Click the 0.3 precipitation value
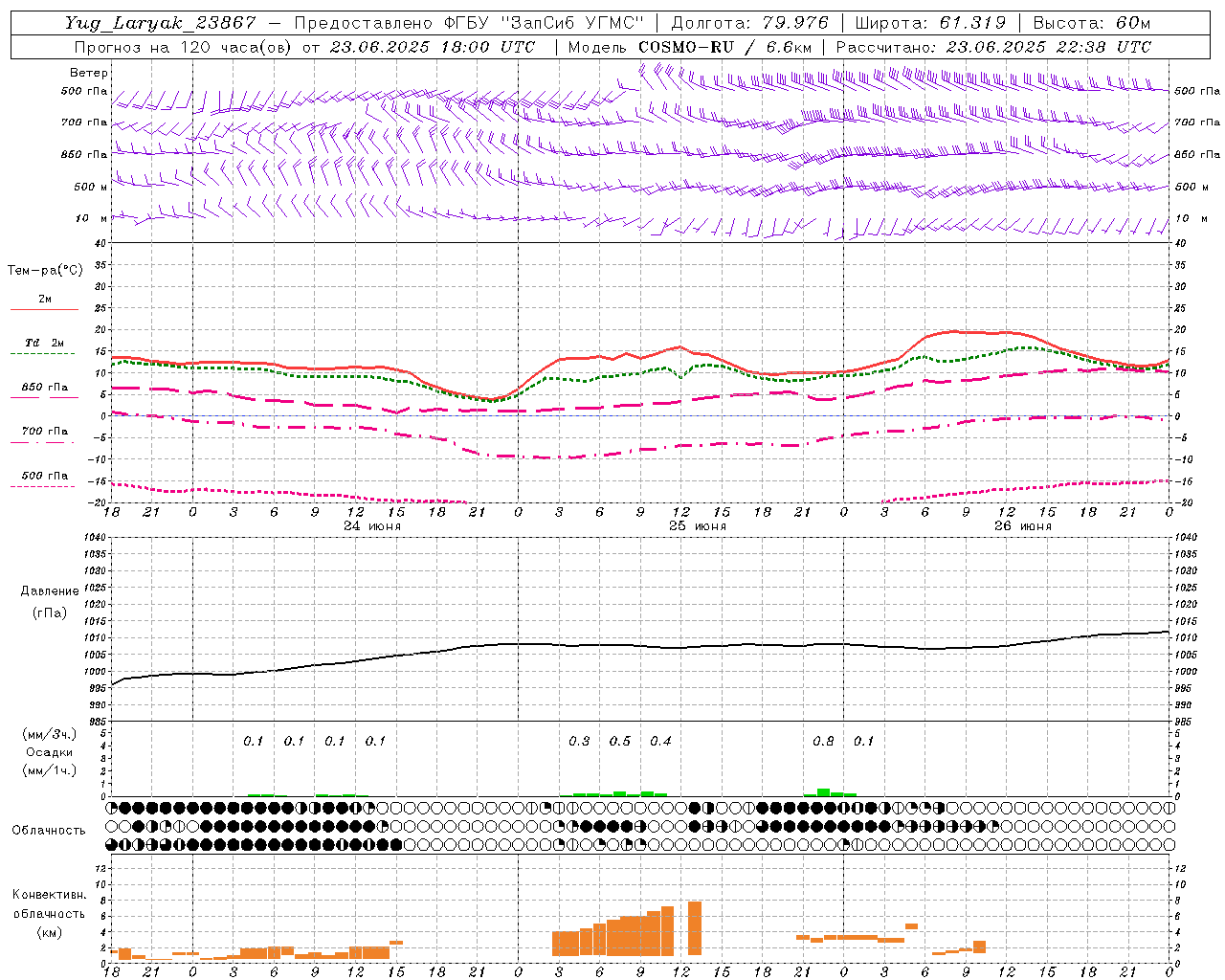1225x980 pixels. click(579, 741)
